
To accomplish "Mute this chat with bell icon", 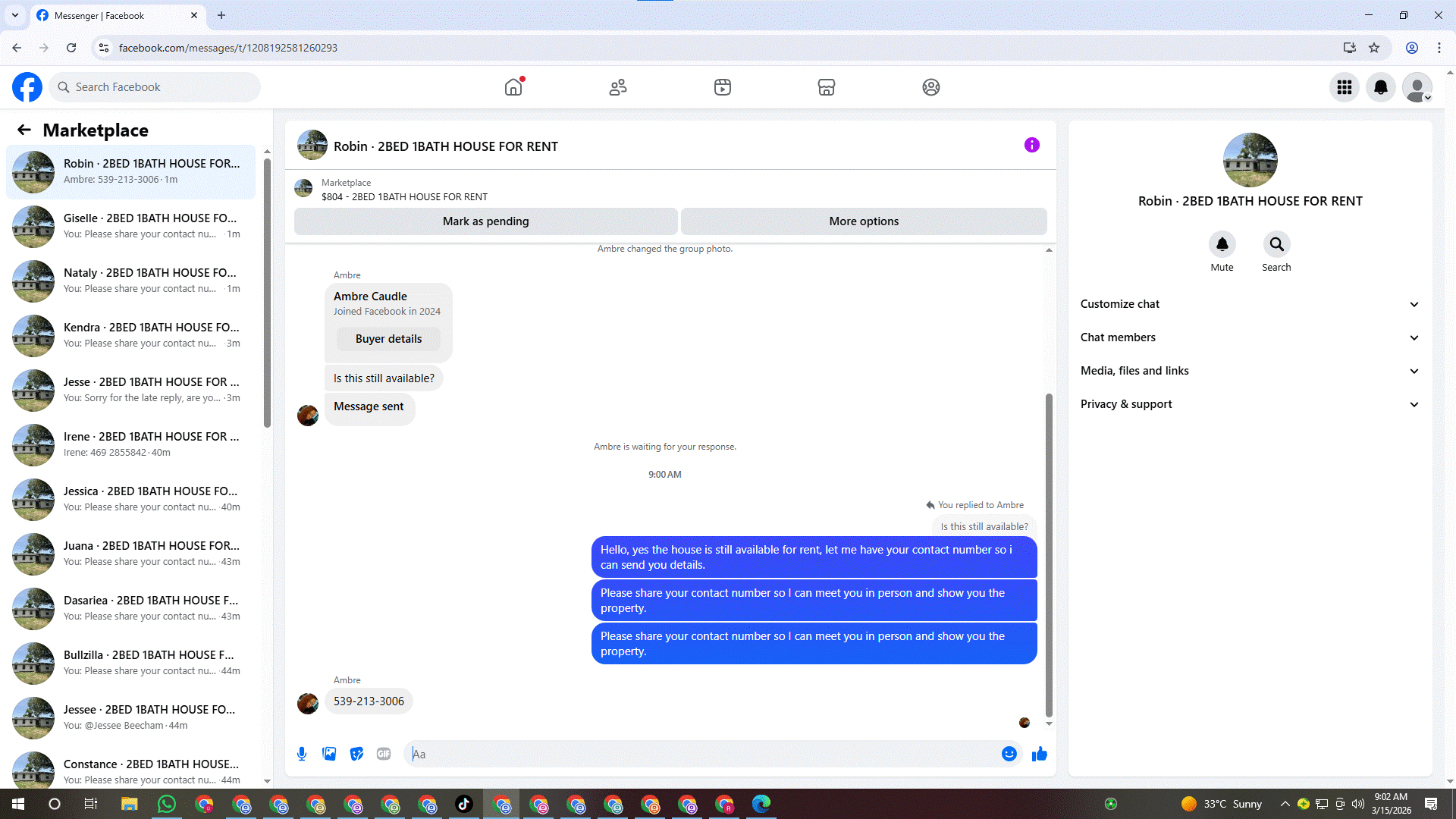I will pyautogui.click(x=1222, y=244).
